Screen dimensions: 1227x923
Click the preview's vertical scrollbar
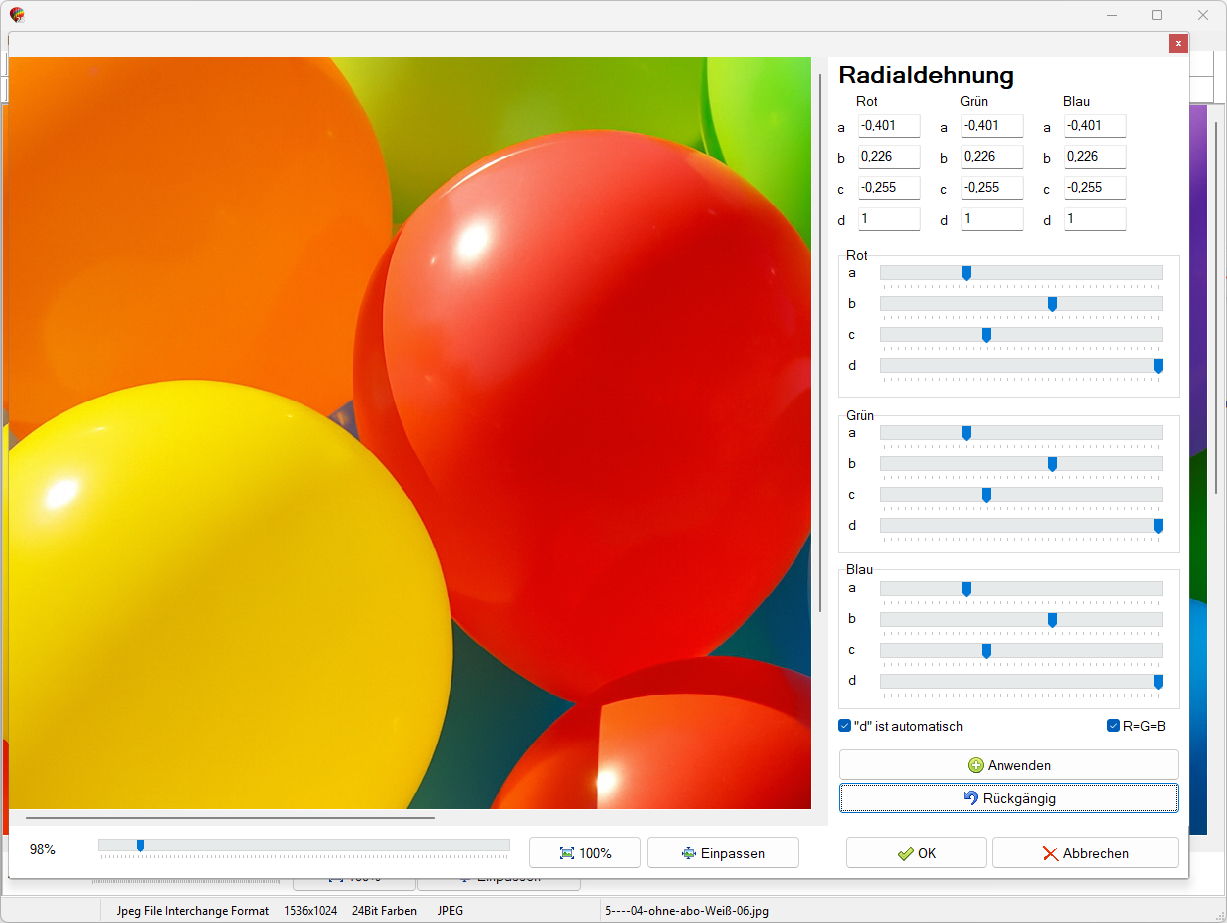tap(820, 340)
